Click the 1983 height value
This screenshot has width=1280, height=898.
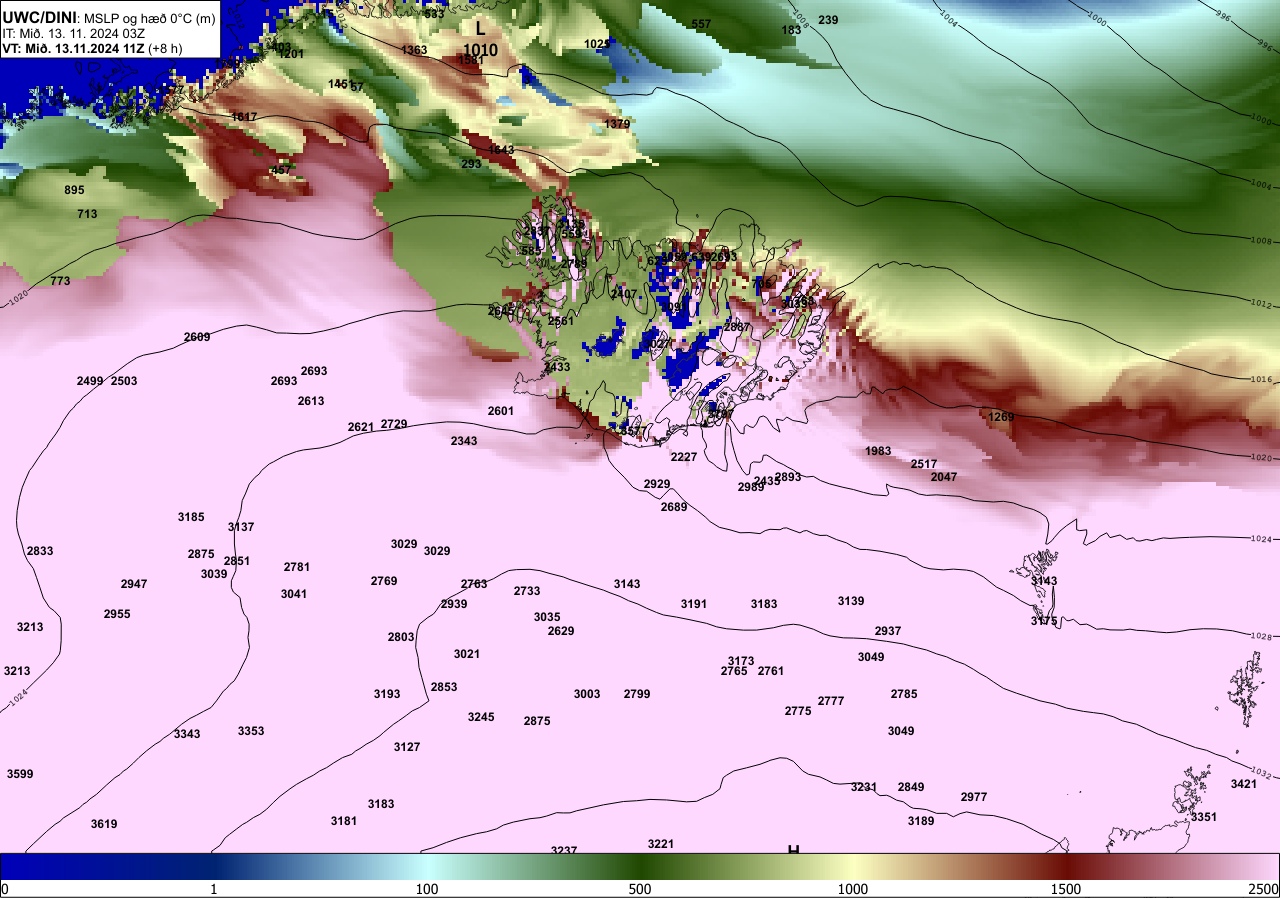point(878,451)
